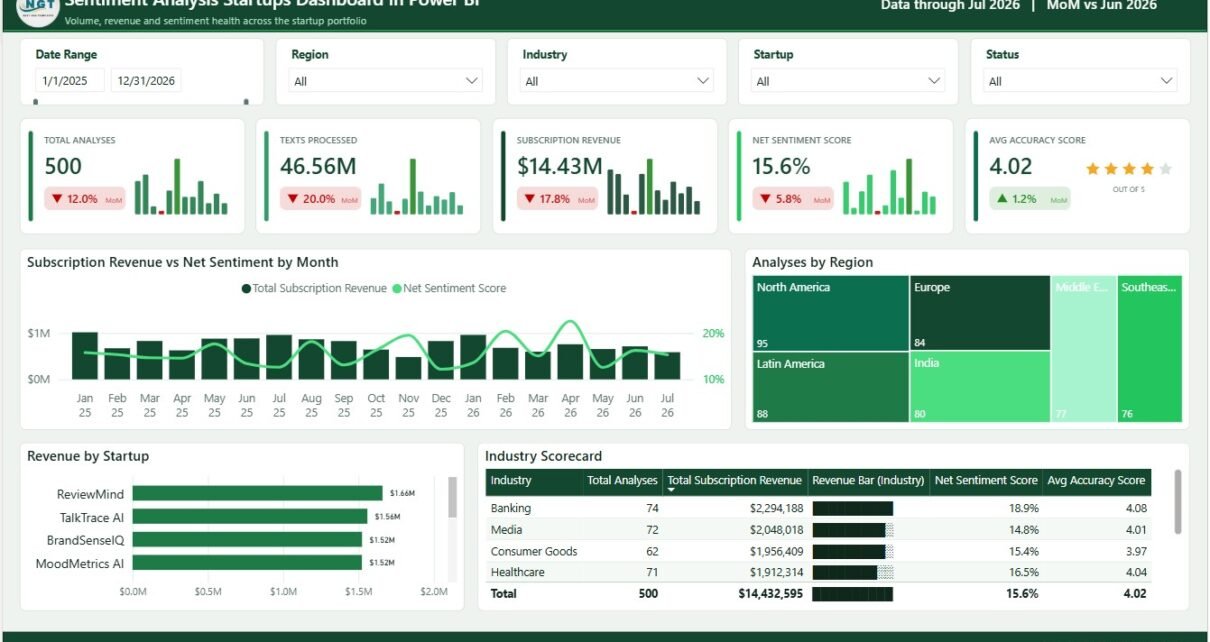
Task: Select the ReviewMind revenue bar
Action: tap(257, 493)
